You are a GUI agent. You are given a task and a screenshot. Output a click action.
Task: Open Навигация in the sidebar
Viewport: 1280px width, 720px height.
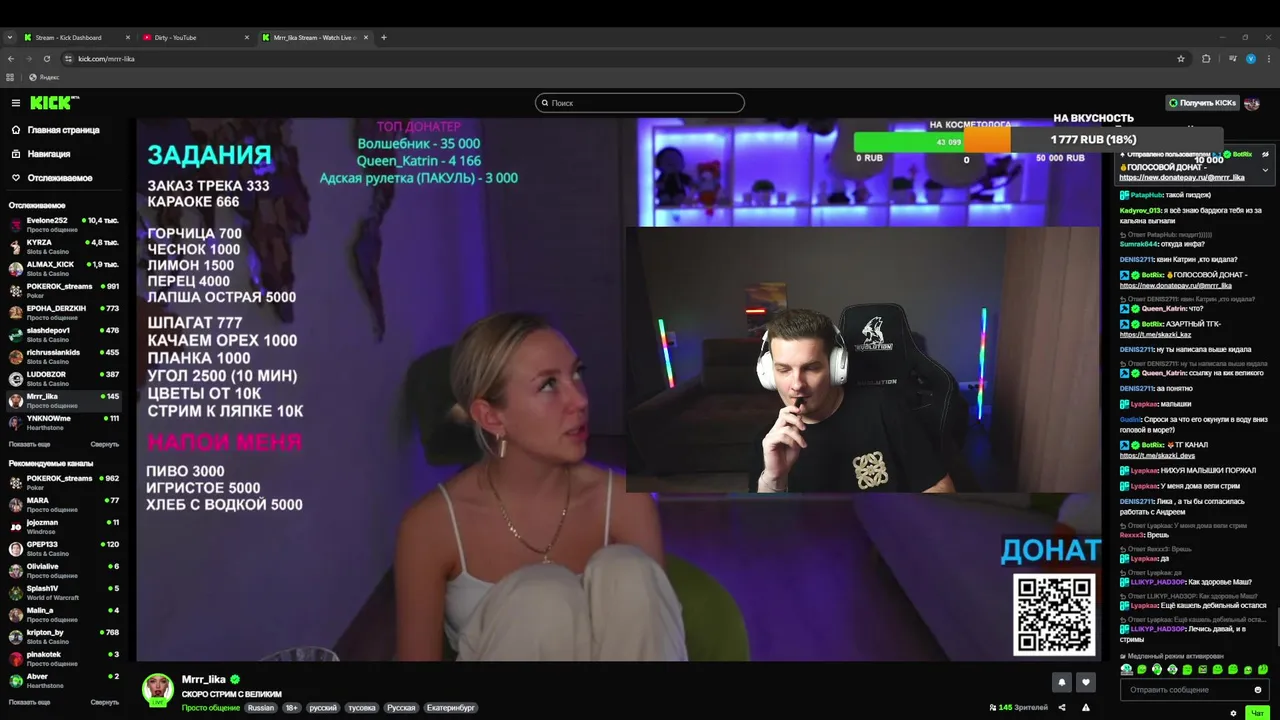(x=49, y=154)
